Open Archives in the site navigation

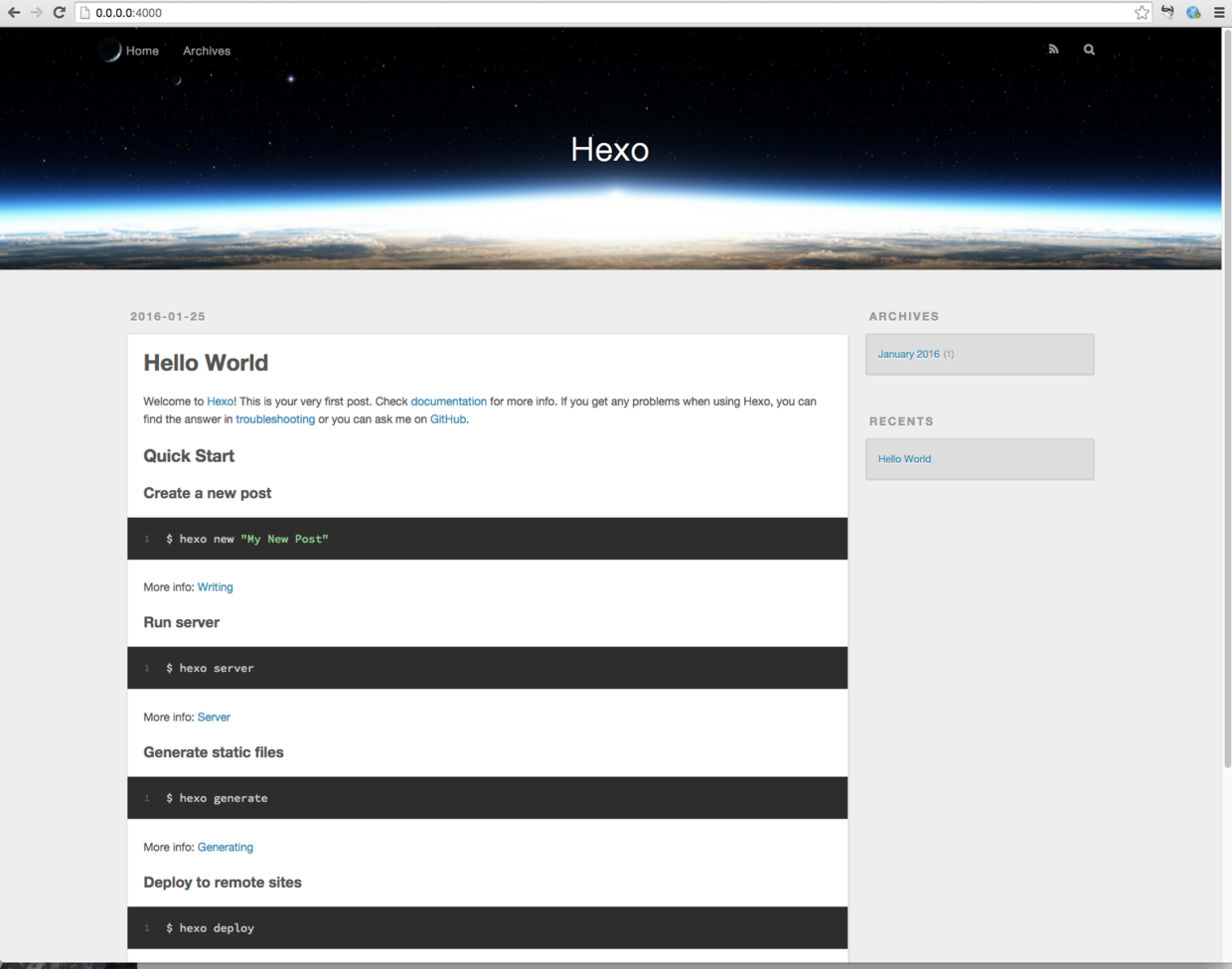coord(207,51)
